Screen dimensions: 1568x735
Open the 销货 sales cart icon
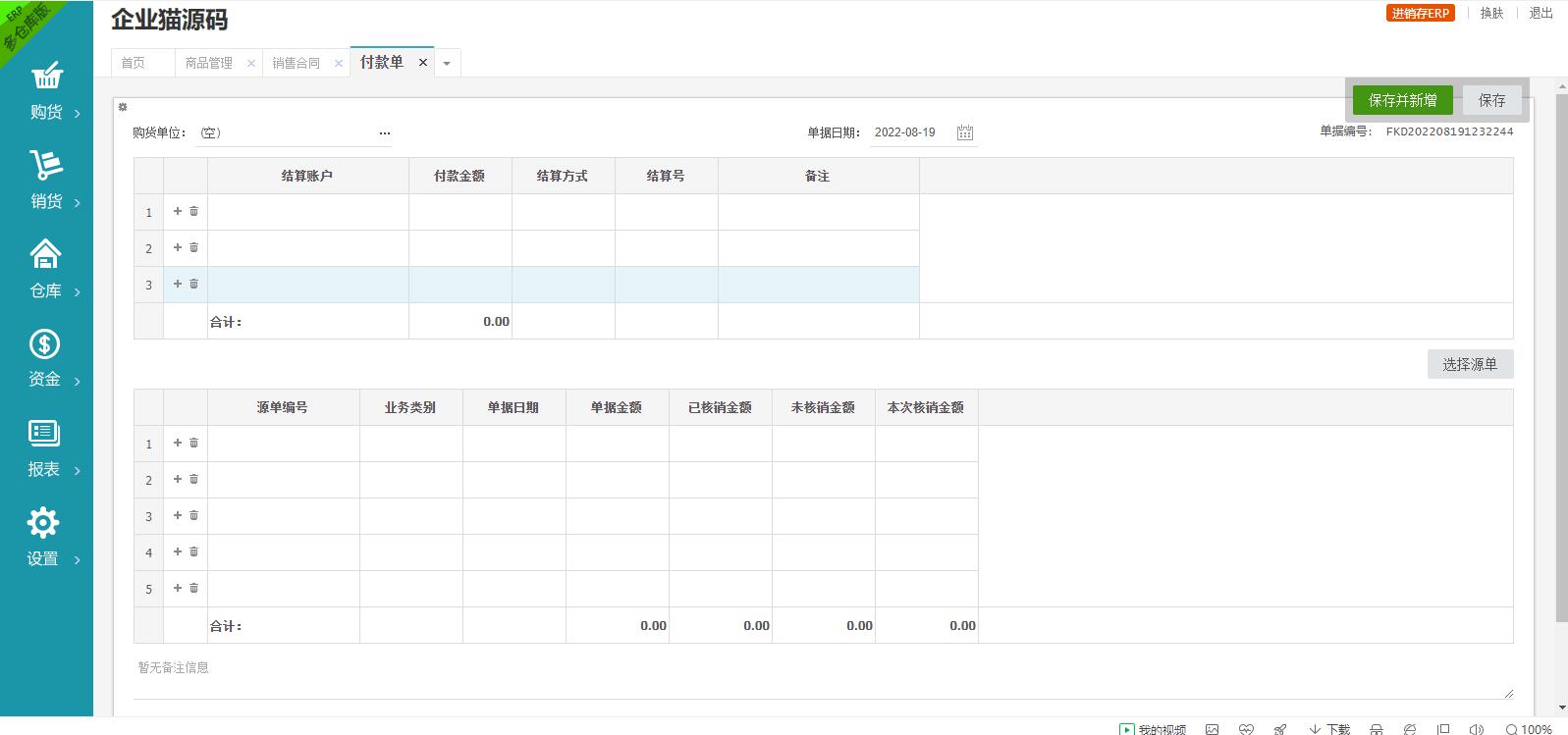tap(46, 166)
